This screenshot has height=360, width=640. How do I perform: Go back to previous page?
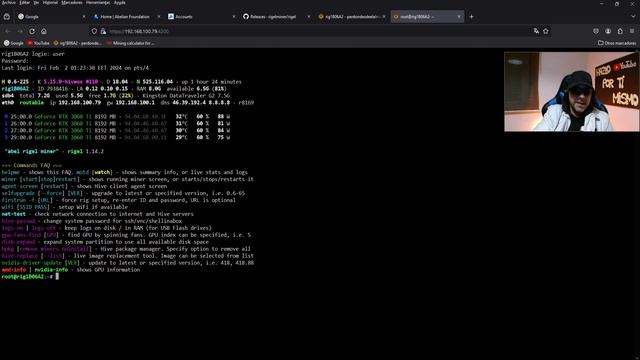[8, 31]
